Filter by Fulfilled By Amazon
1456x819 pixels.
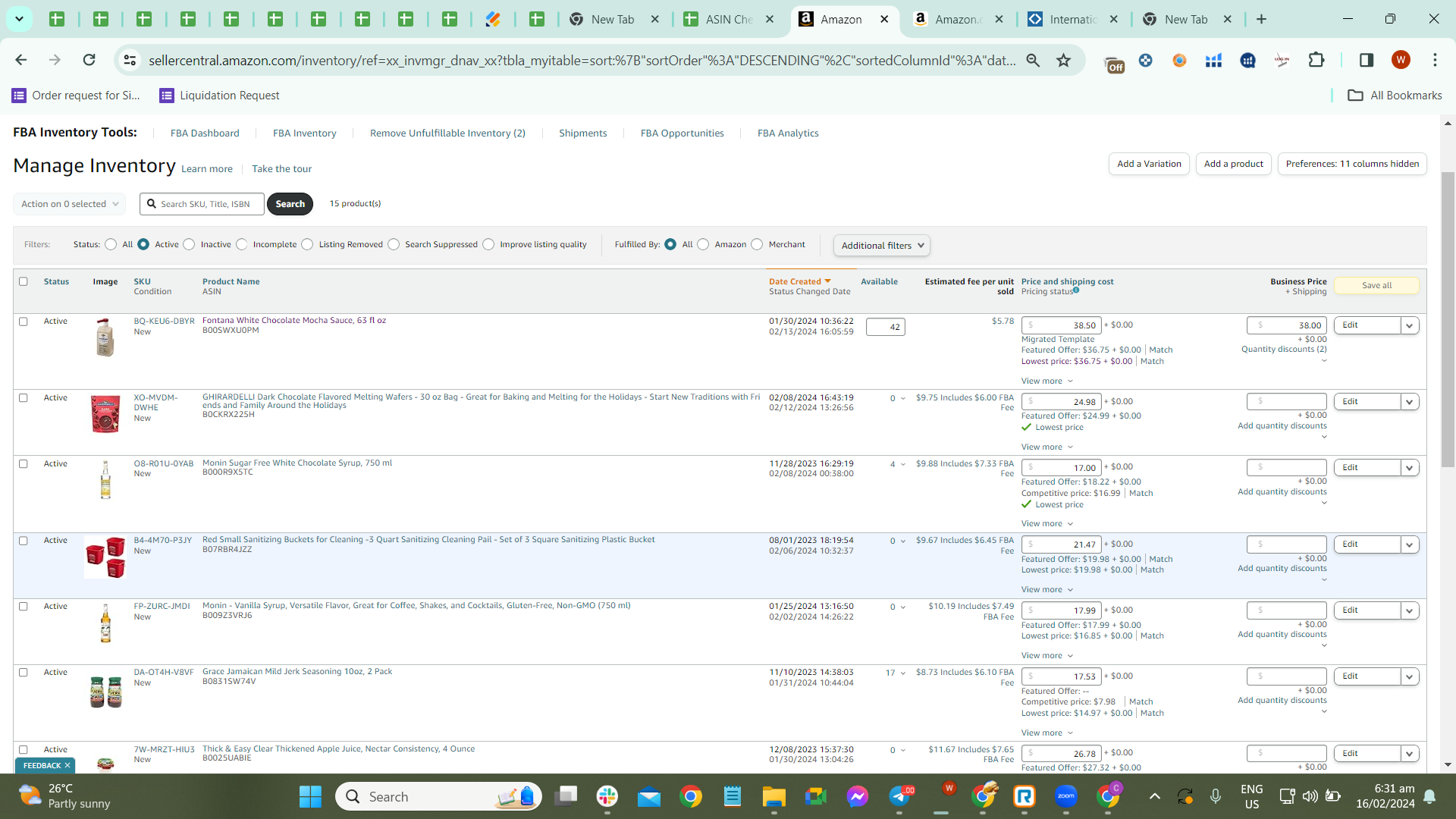[703, 244]
